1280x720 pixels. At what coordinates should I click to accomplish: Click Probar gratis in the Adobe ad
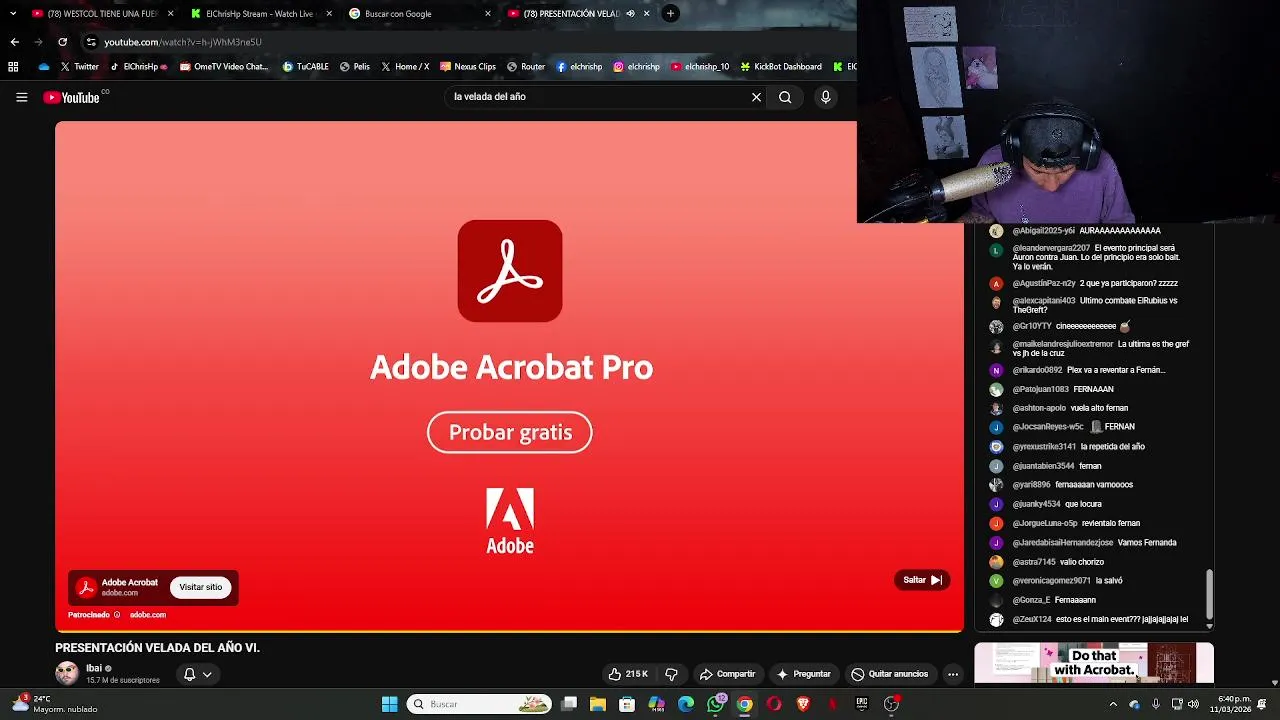point(510,432)
